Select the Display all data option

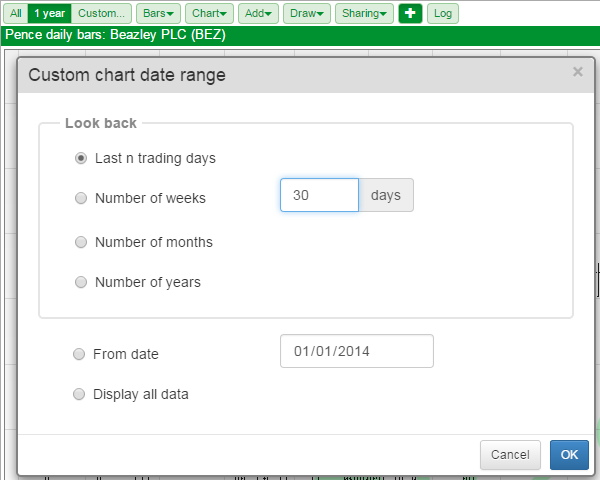tap(79, 394)
